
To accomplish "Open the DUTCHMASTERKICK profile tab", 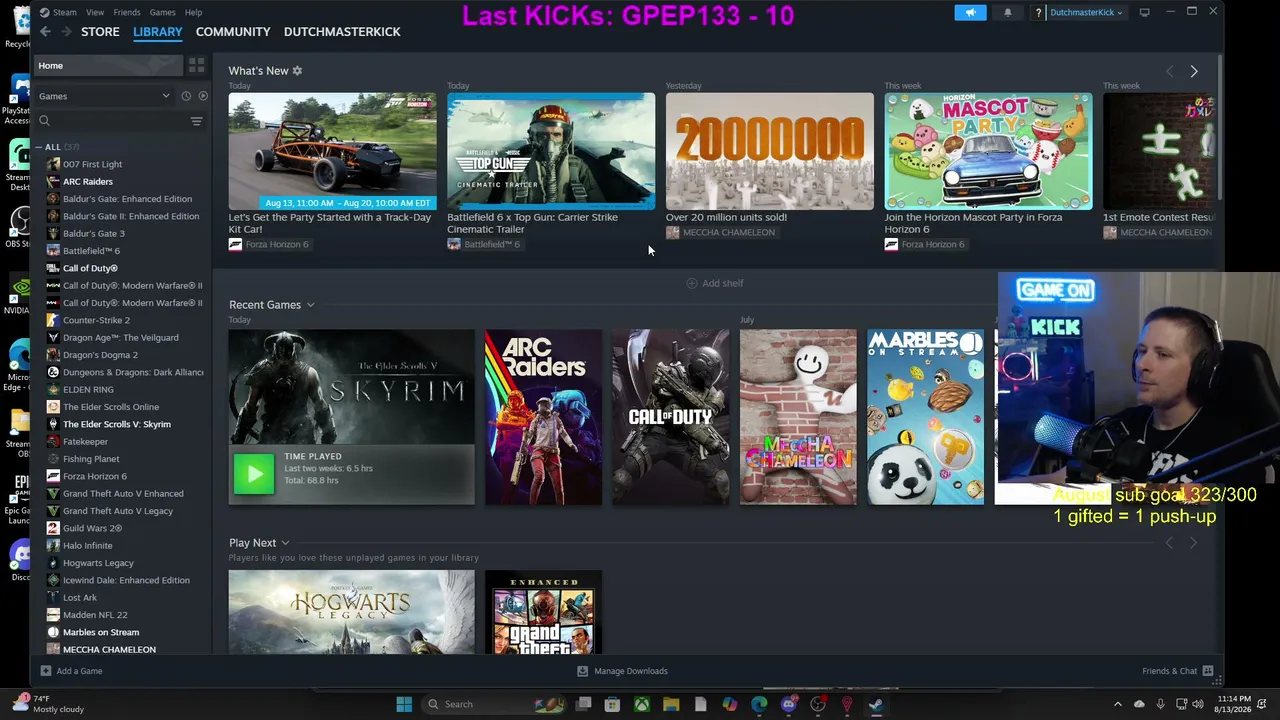I will (342, 32).
